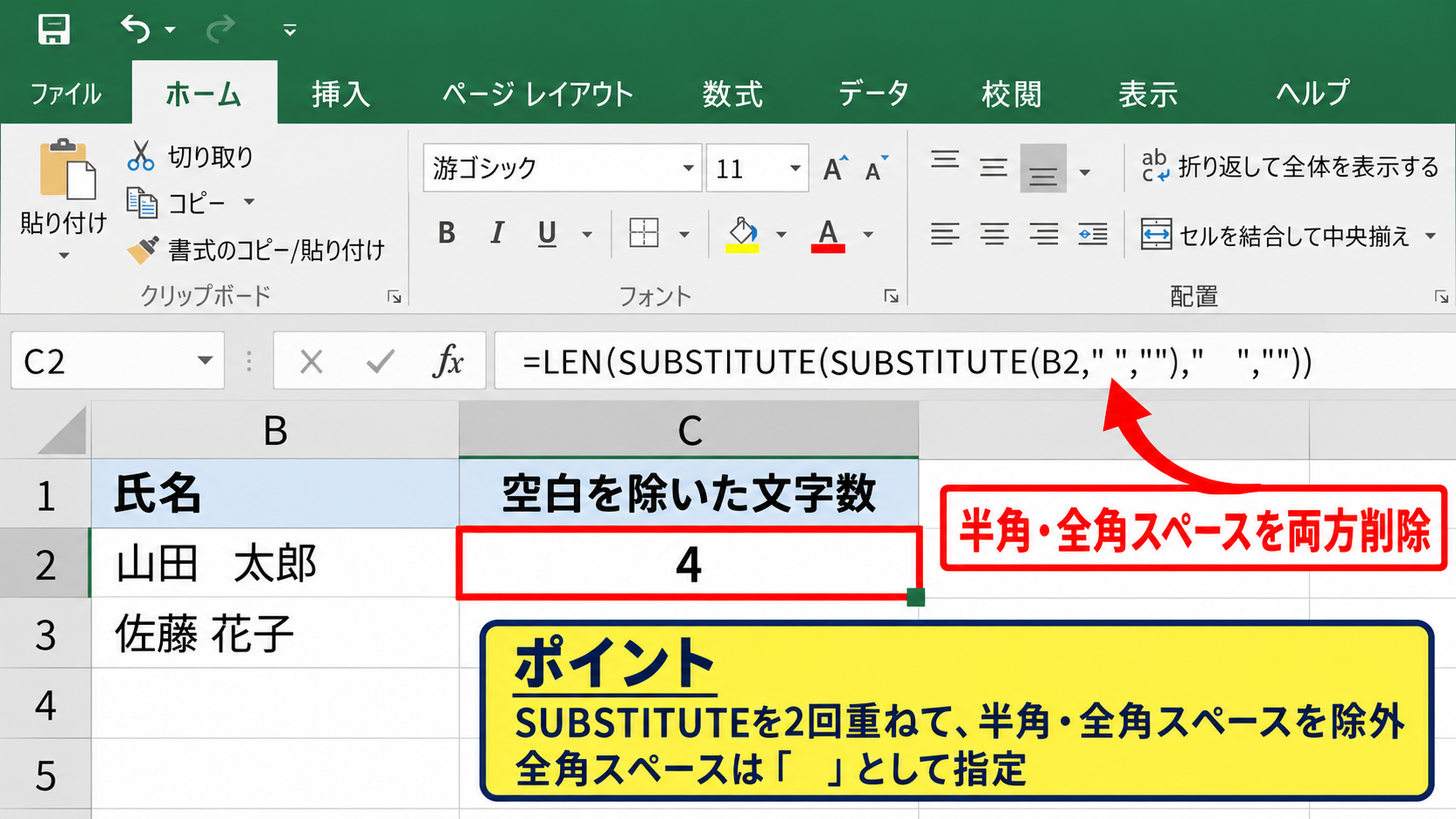Switch to the 数式 tab
The image size is (1456, 819).
(732, 93)
